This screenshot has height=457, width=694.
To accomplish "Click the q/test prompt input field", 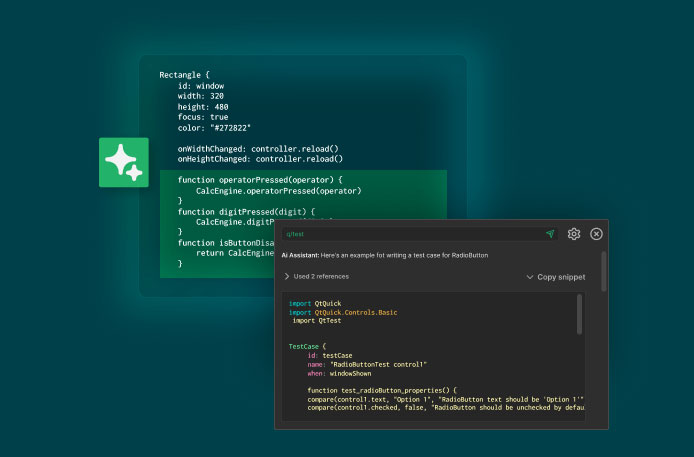I will [x=419, y=234].
